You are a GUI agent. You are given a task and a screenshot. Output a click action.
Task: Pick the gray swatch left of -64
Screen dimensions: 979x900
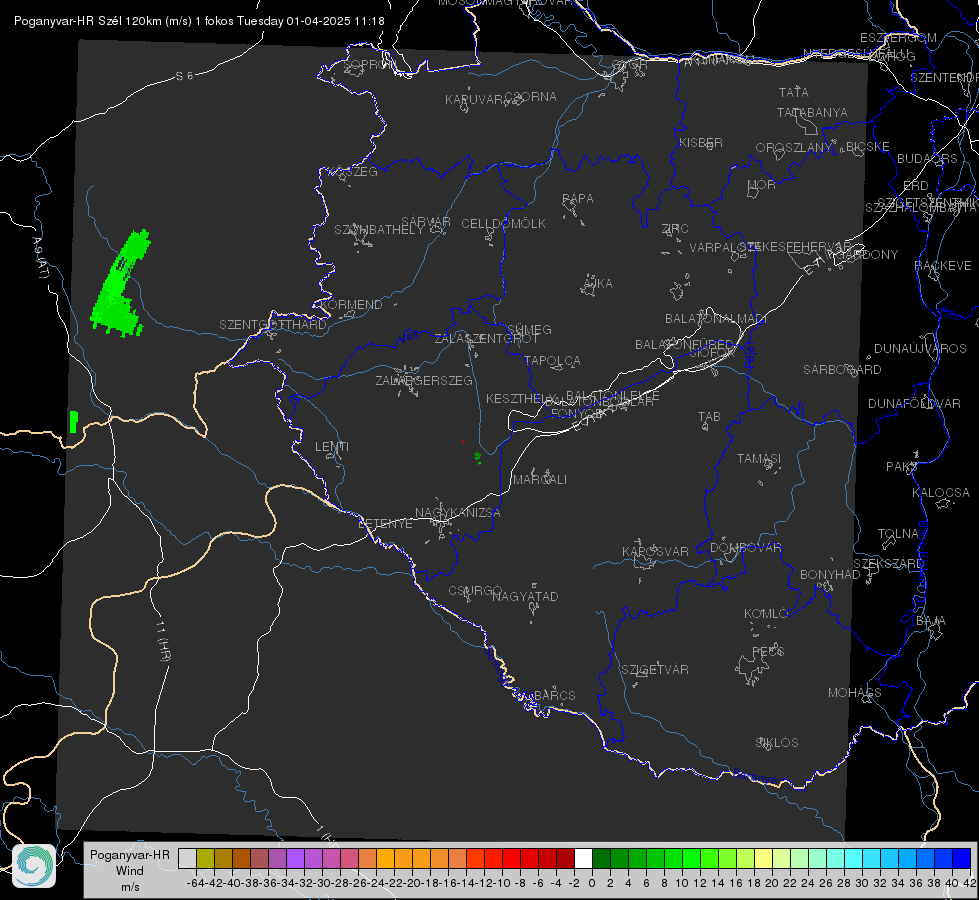(187, 858)
